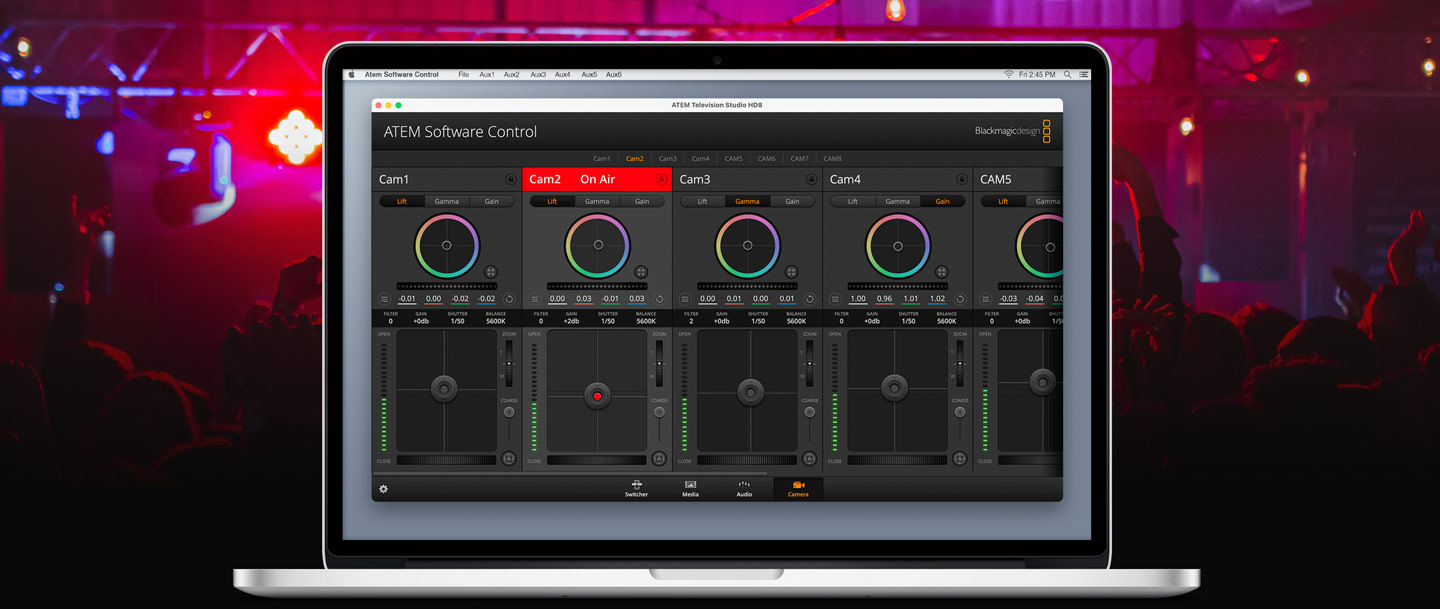Click the Cam3 zoom slider

[810, 364]
